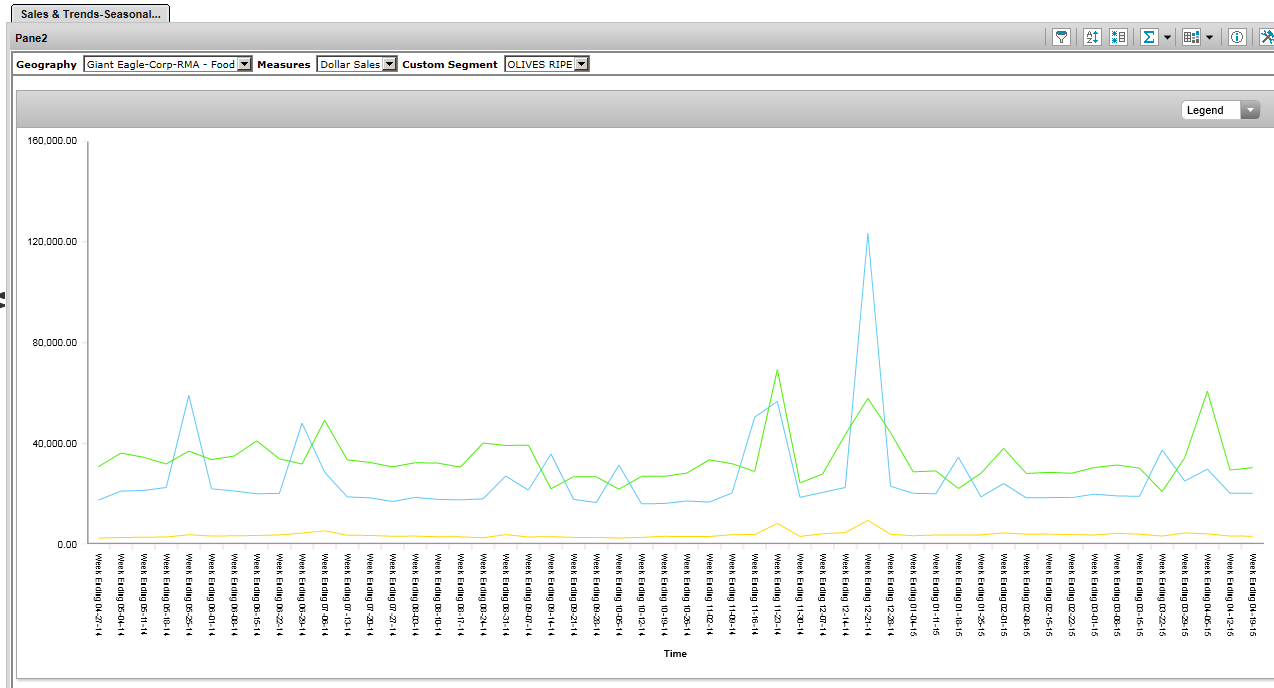Open the information icon
The width and height of the screenshot is (1274, 688).
pos(1237,37)
